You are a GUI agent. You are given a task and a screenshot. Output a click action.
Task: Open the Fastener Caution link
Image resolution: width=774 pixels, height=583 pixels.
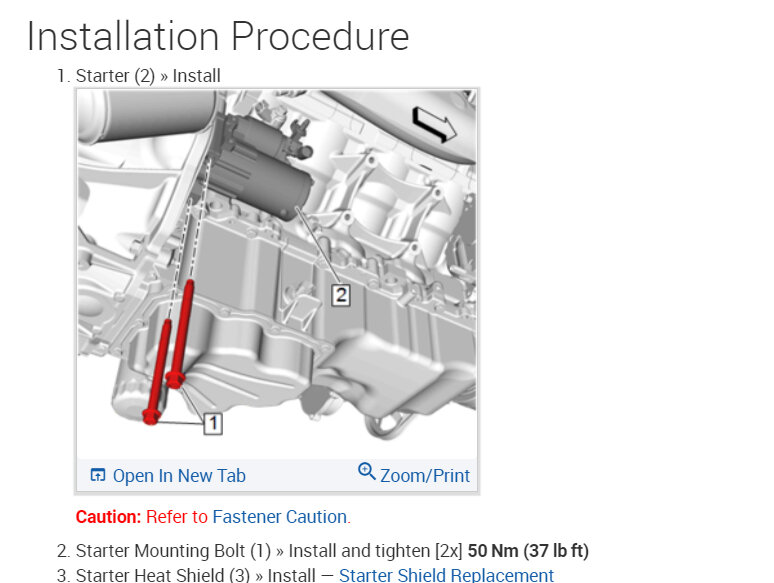coord(279,517)
